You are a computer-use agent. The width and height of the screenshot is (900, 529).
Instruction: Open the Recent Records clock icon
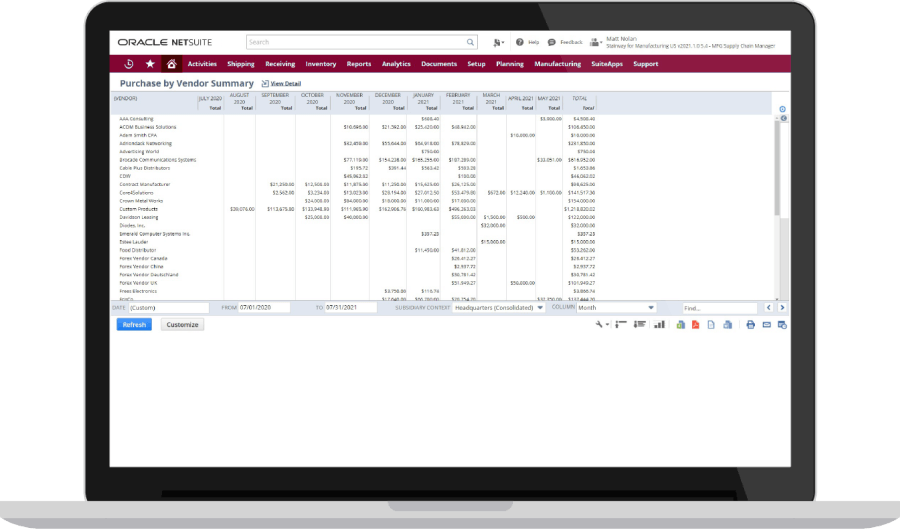[x=129, y=64]
